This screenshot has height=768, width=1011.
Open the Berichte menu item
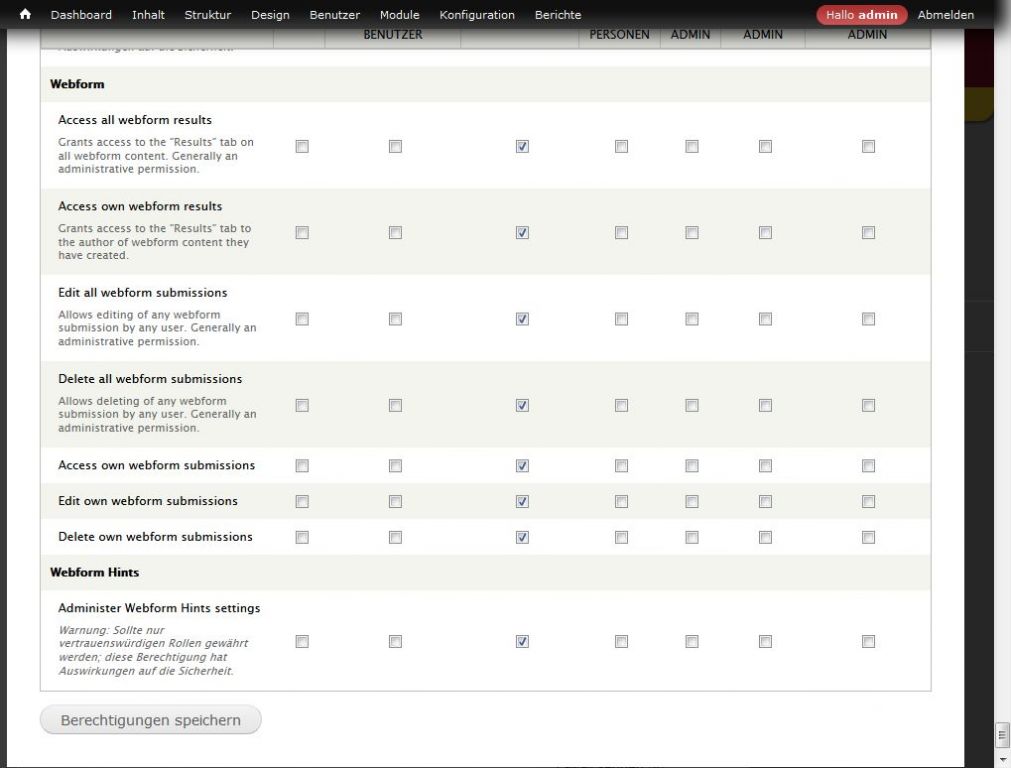tap(557, 15)
